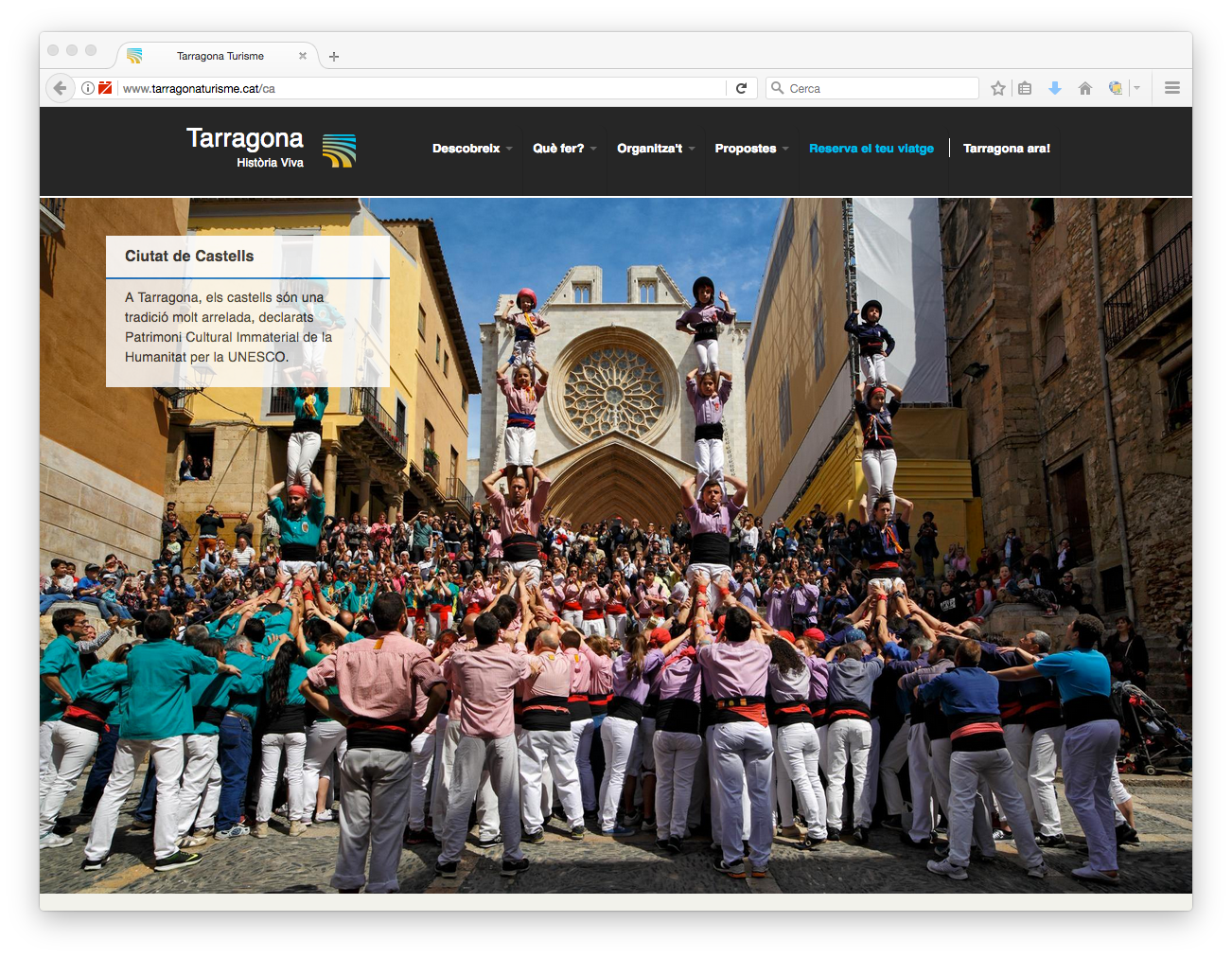Image resolution: width=1232 pixels, height=958 pixels.
Task: Go to the browser home page icon
Action: pyautogui.click(x=1085, y=88)
